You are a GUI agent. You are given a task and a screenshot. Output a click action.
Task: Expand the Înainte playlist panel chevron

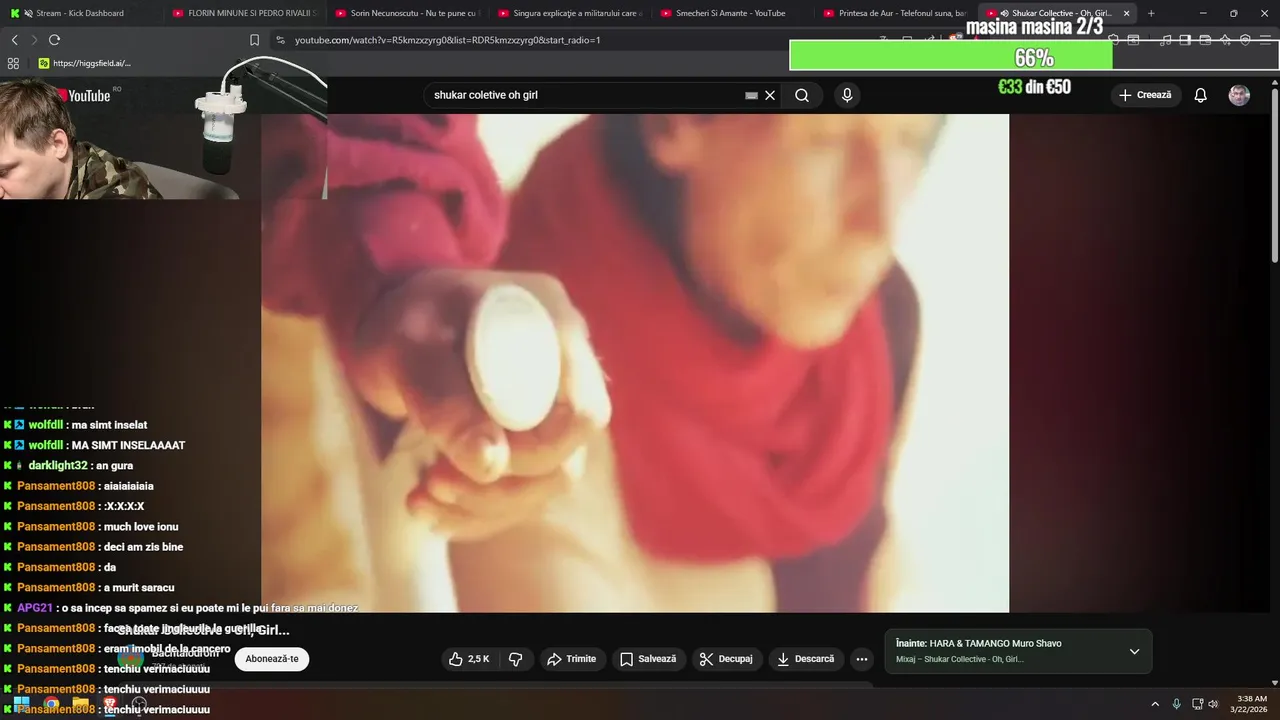pos(1134,651)
